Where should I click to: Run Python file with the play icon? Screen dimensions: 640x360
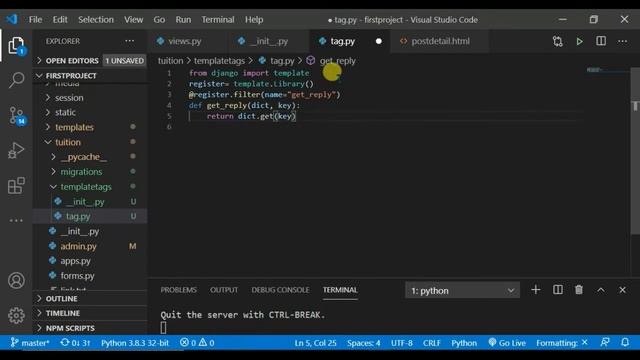coord(579,41)
